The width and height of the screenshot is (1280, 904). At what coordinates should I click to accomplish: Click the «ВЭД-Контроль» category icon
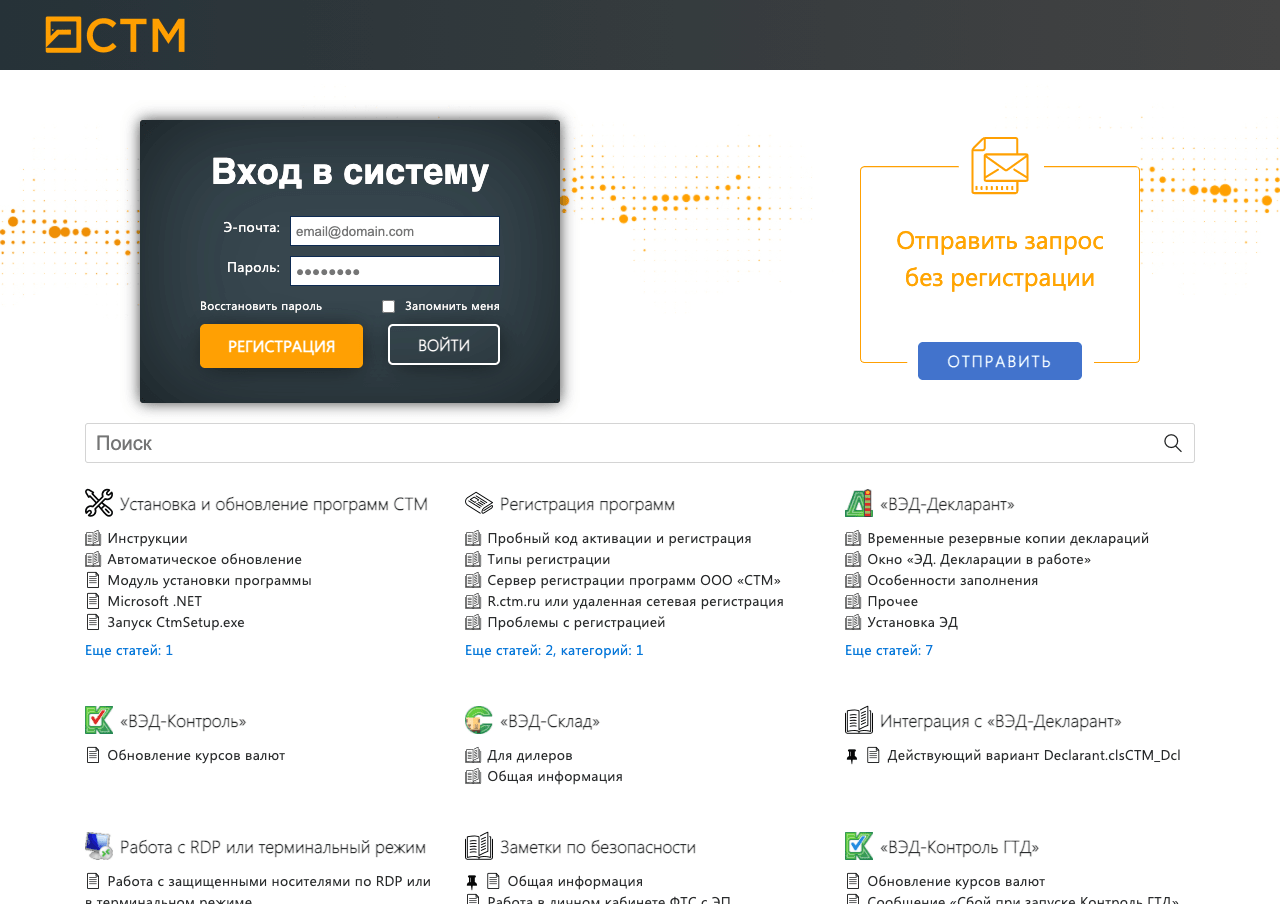pyautogui.click(x=99, y=720)
